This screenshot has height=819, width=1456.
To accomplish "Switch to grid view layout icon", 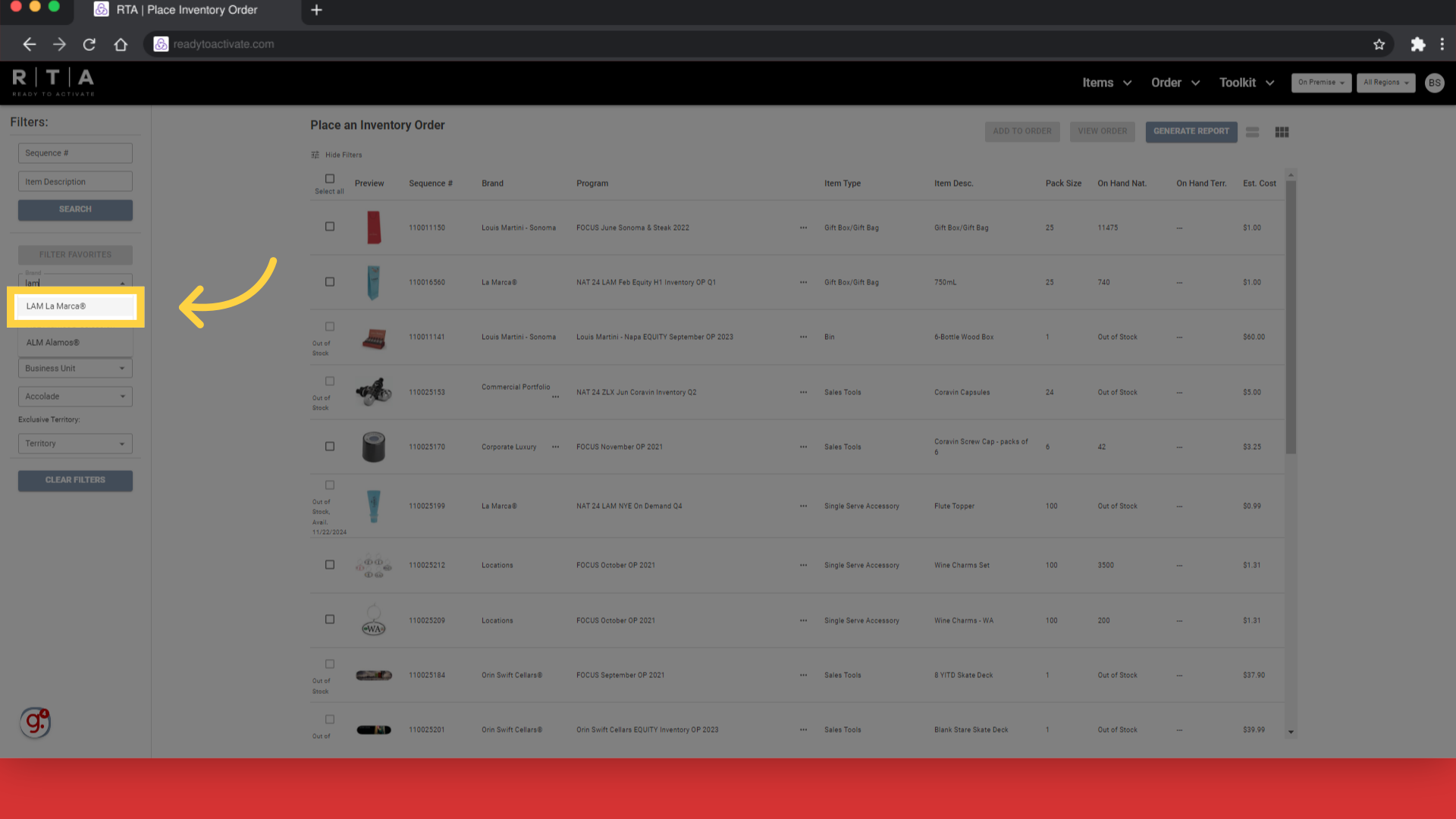I will 1282,132.
